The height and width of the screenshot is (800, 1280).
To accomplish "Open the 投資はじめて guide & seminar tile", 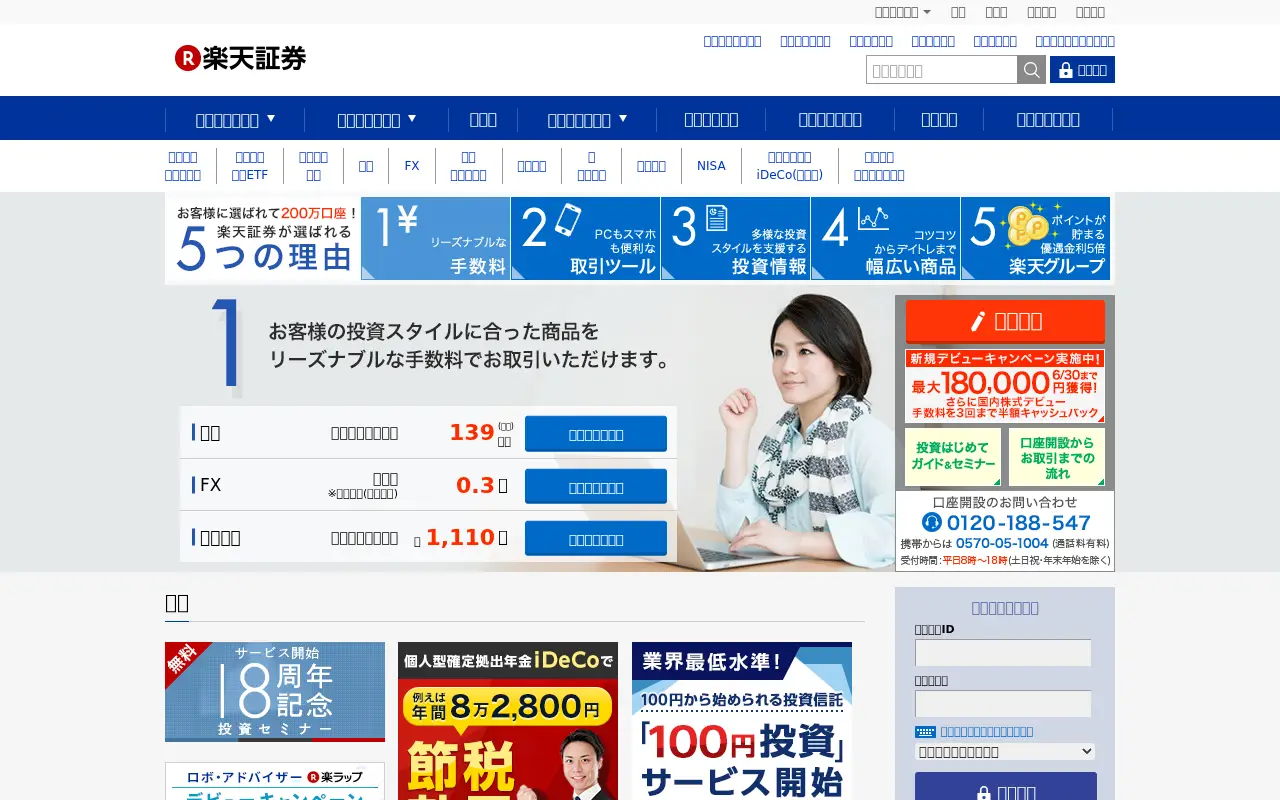I will [953, 457].
